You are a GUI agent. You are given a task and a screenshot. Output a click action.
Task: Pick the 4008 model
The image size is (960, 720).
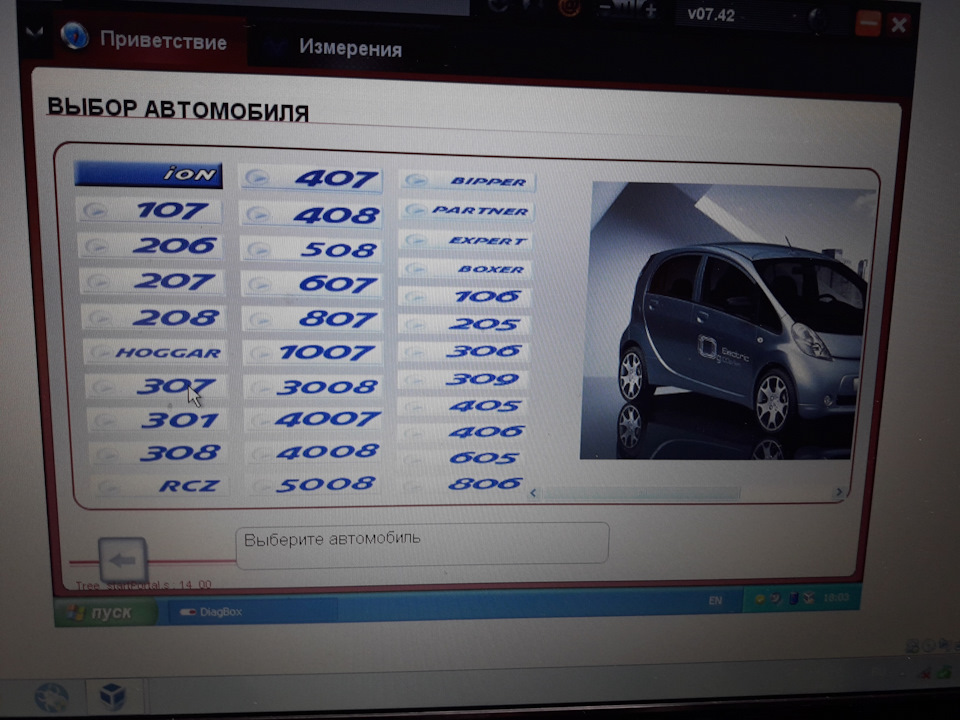click(315, 452)
